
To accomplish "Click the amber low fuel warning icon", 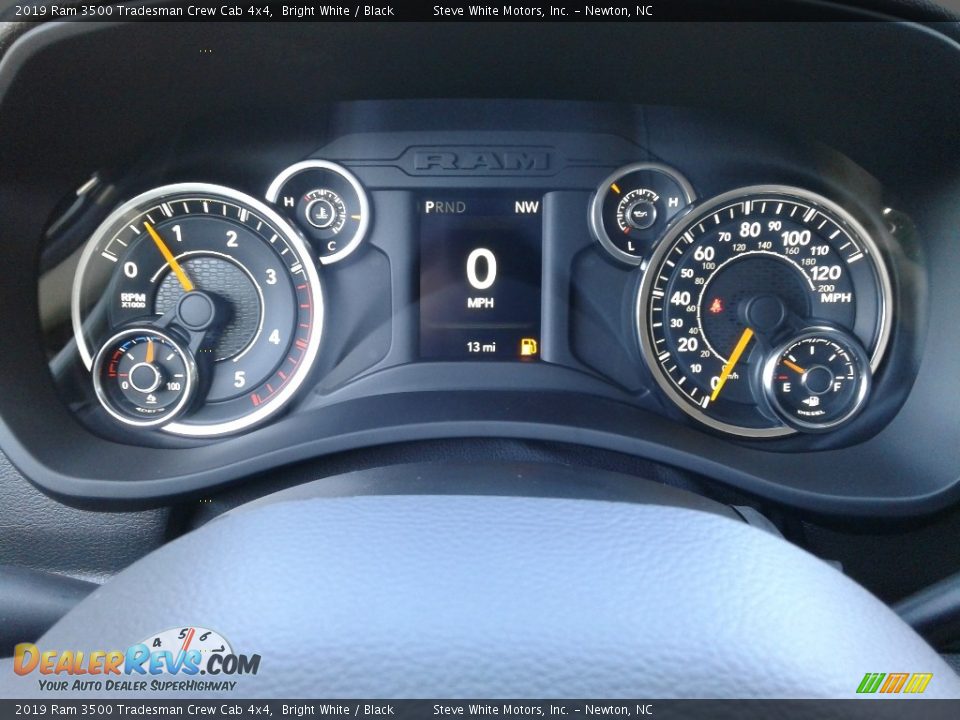I will coord(528,347).
